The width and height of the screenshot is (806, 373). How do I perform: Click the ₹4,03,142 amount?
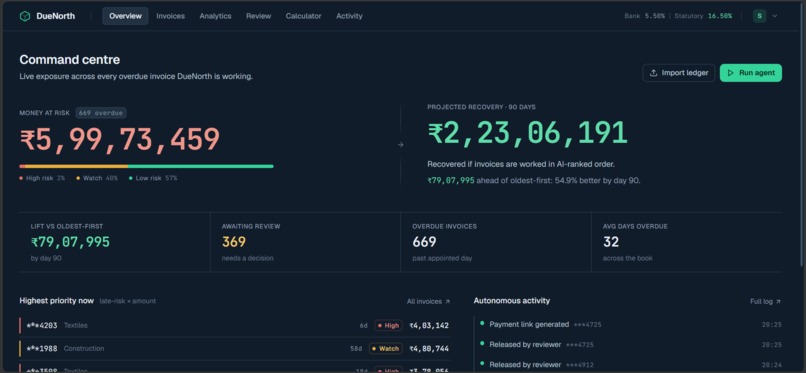(429, 325)
